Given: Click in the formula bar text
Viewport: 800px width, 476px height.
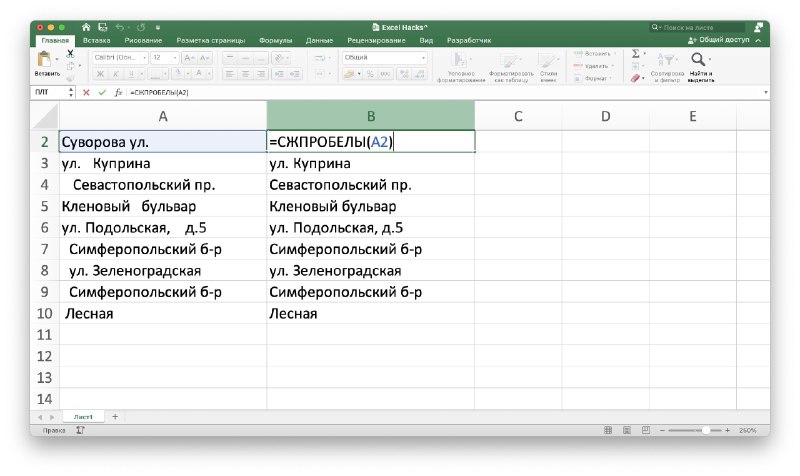Looking at the screenshot, I should (159, 92).
